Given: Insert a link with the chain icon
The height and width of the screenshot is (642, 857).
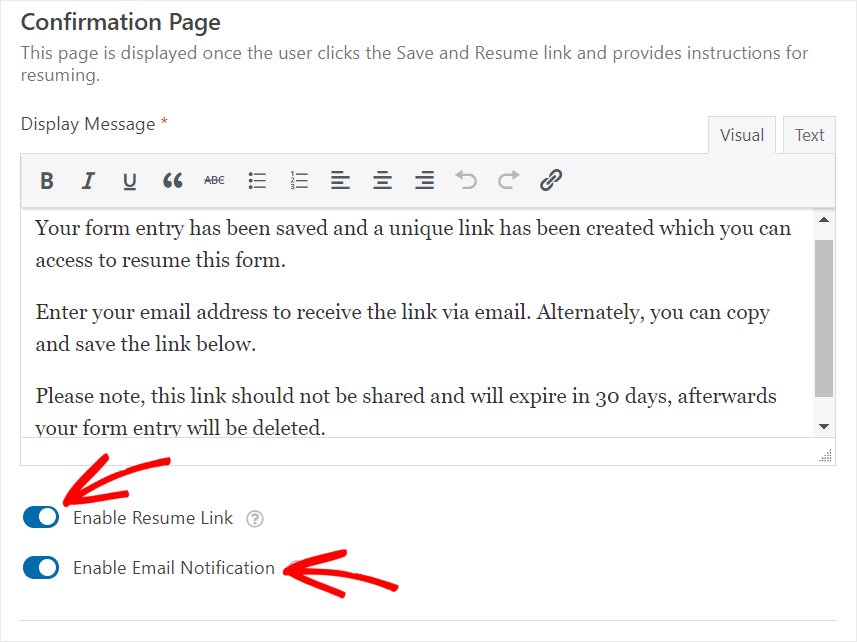Looking at the screenshot, I should 551,180.
